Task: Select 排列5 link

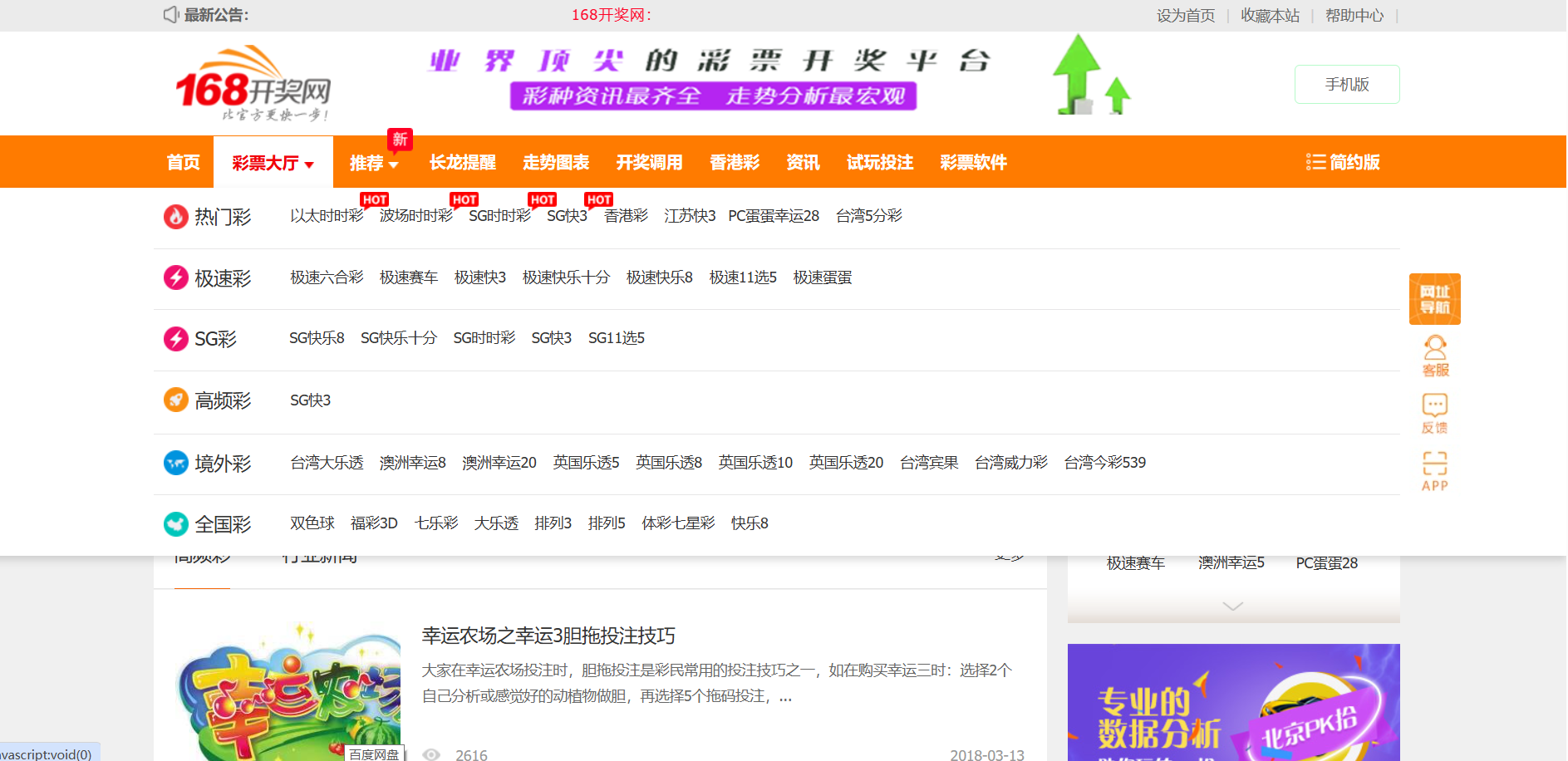Action: click(607, 523)
